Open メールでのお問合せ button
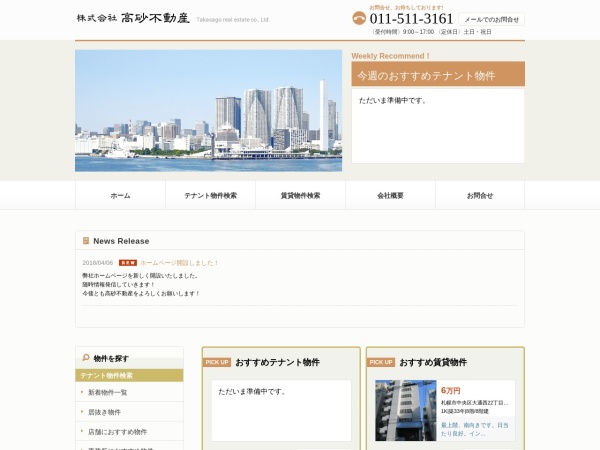600x450 pixels. pyautogui.click(x=492, y=19)
